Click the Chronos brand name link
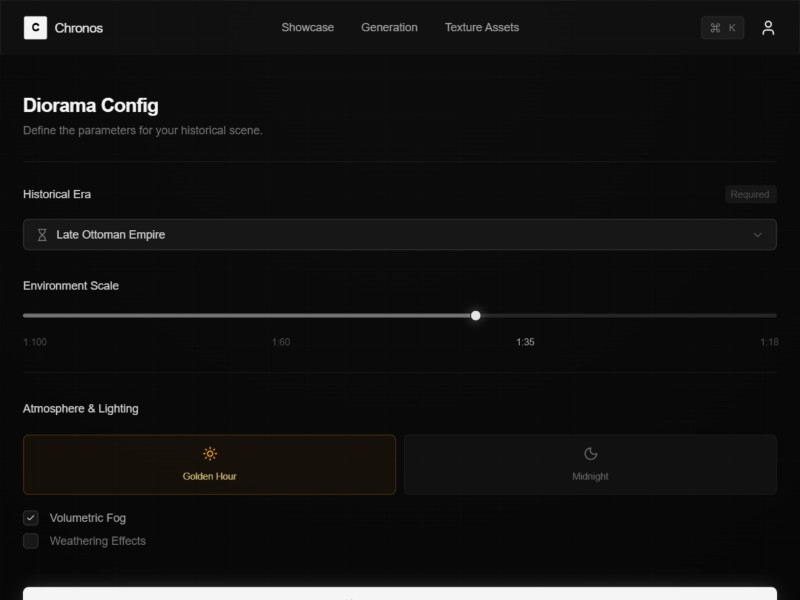The height and width of the screenshot is (600, 800). click(x=79, y=28)
